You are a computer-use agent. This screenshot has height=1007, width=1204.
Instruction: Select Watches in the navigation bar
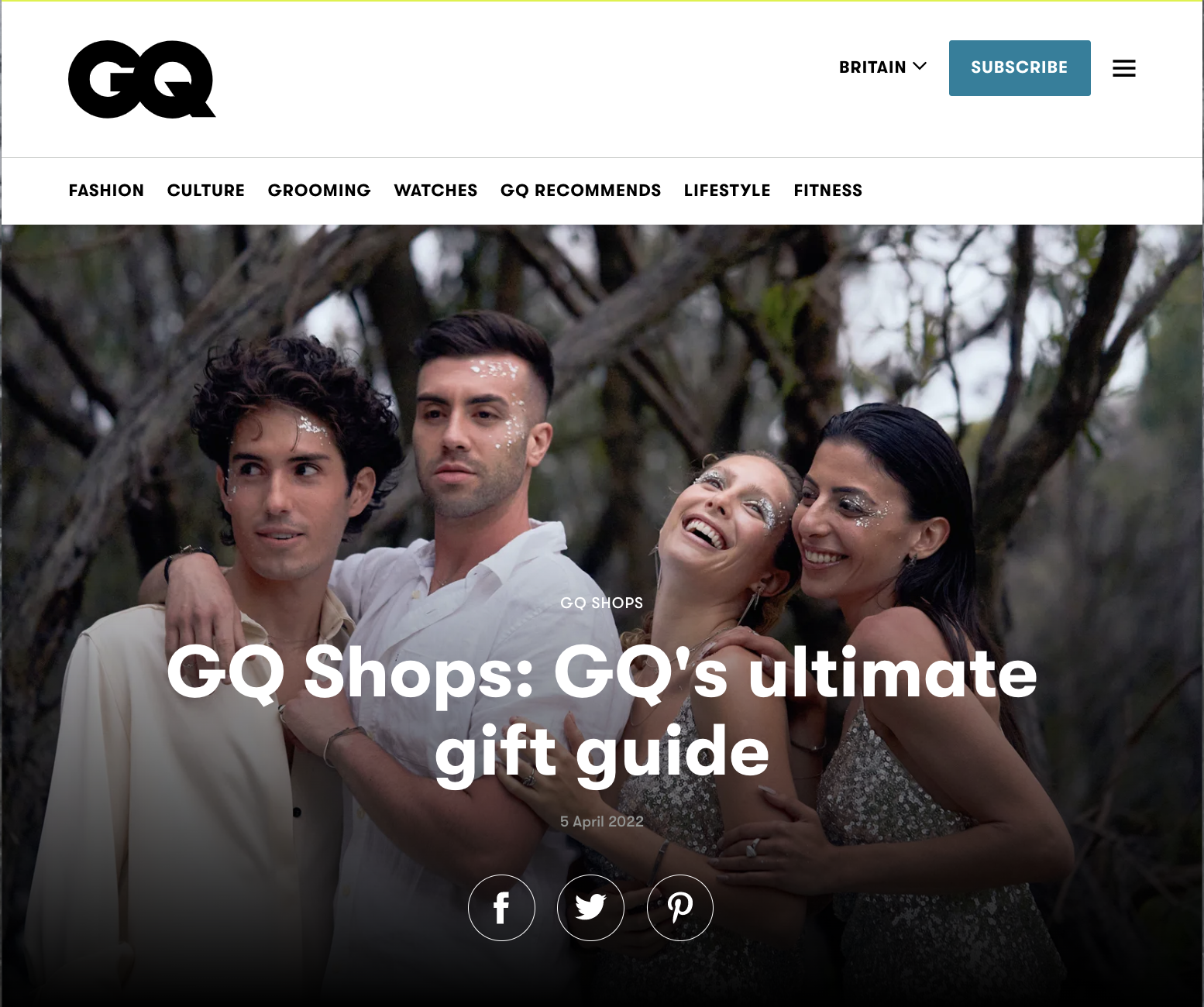click(435, 191)
